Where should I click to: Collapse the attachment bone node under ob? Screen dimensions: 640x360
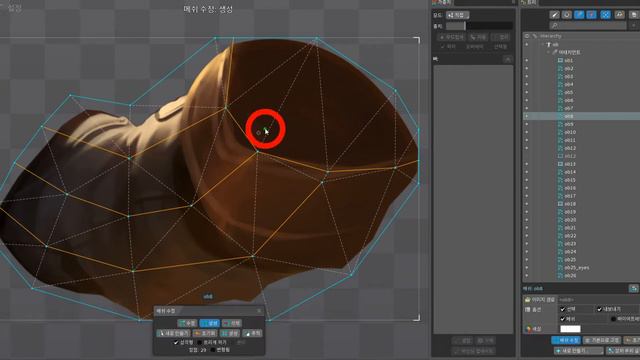pos(548,52)
